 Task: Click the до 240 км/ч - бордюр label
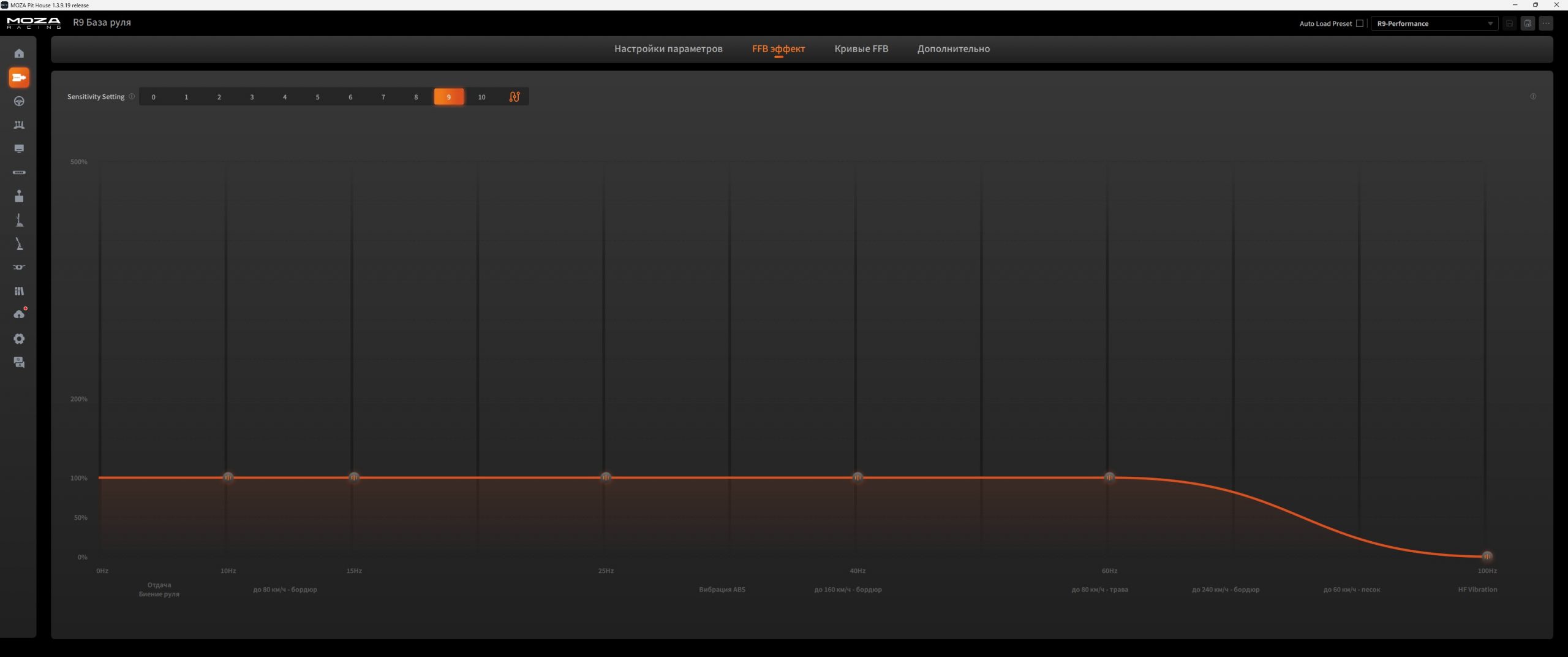[1226, 590]
